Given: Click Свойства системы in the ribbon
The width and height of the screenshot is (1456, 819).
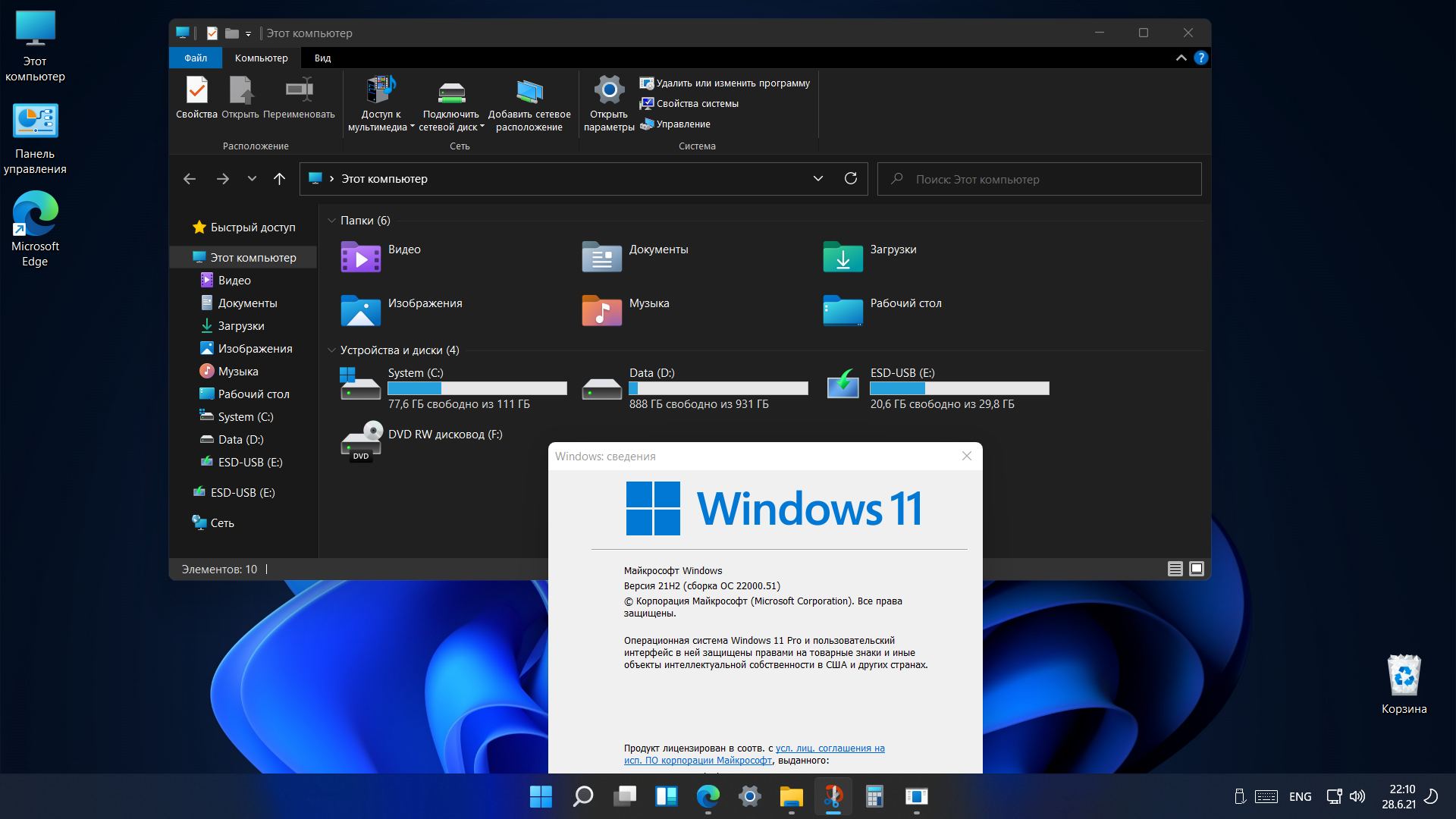Looking at the screenshot, I should [689, 104].
